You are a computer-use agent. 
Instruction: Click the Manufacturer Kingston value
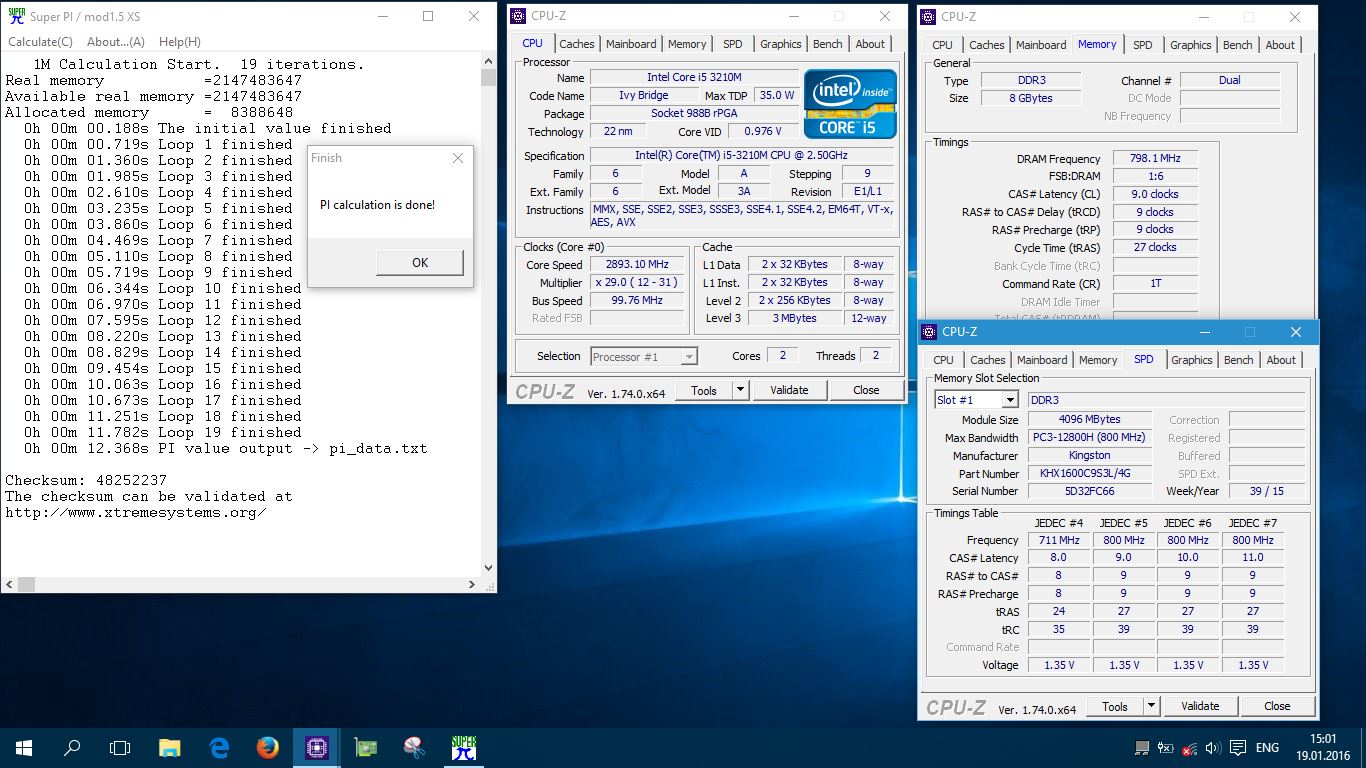(x=1088, y=456)
